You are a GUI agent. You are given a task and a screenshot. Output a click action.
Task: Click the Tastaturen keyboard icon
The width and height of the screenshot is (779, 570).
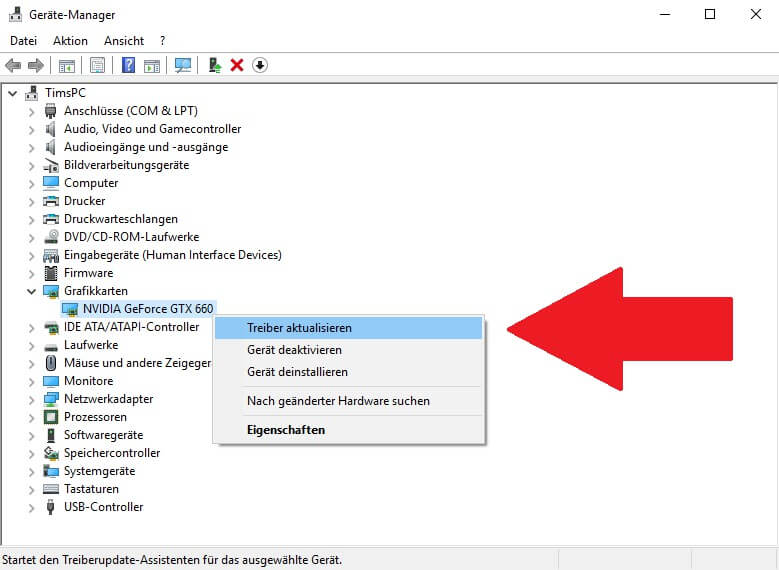tap(51, 489)
